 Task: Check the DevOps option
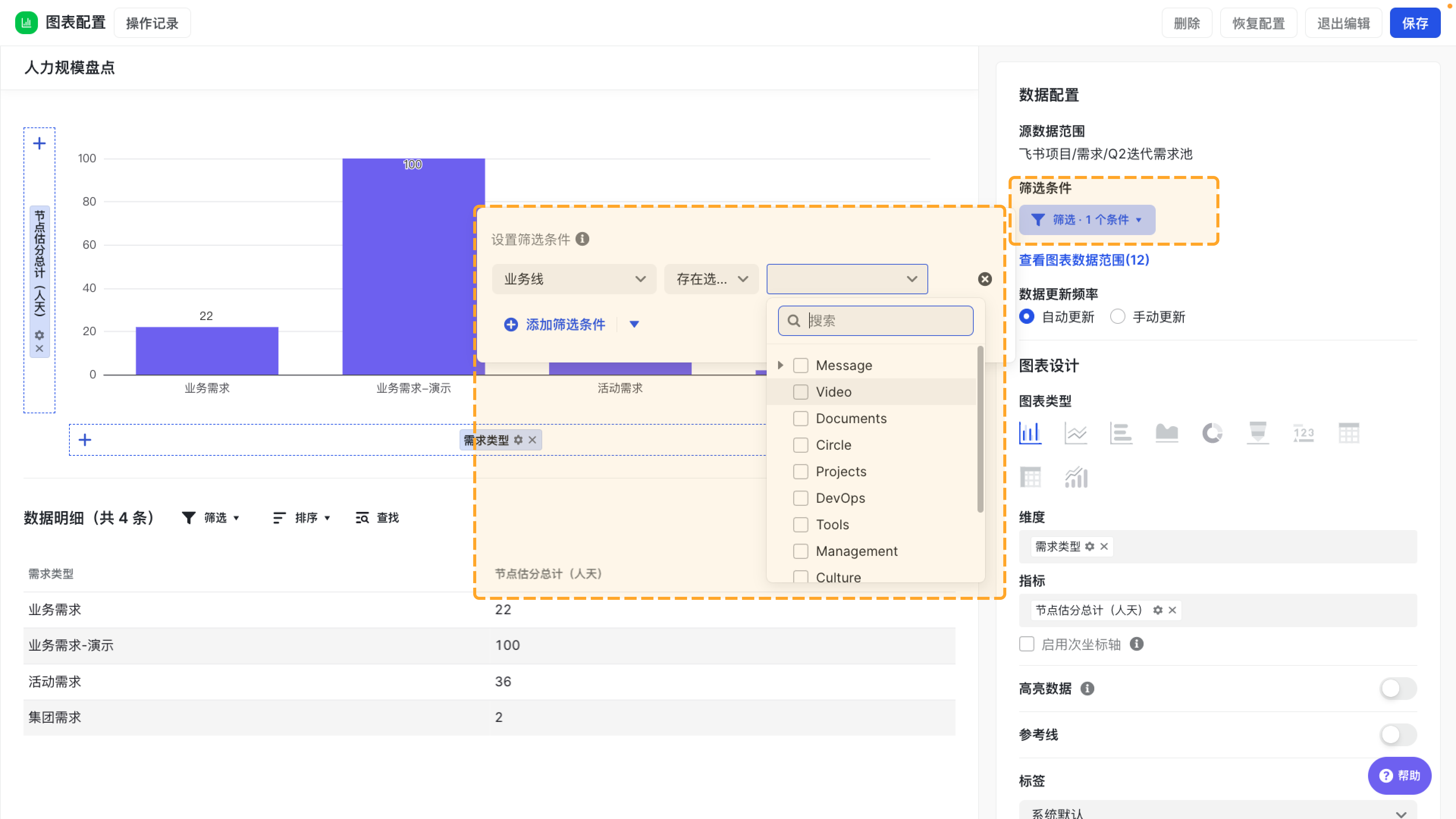pos(800,499)
